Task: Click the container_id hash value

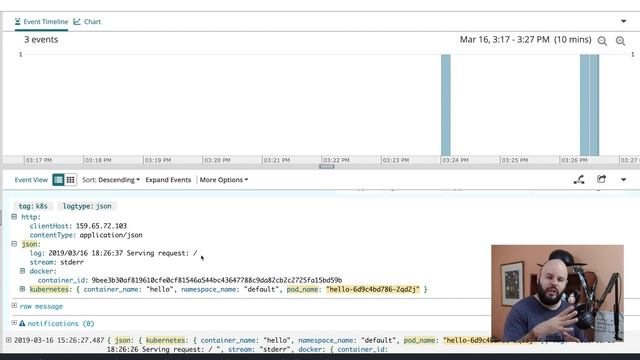Action: [217, 280]
